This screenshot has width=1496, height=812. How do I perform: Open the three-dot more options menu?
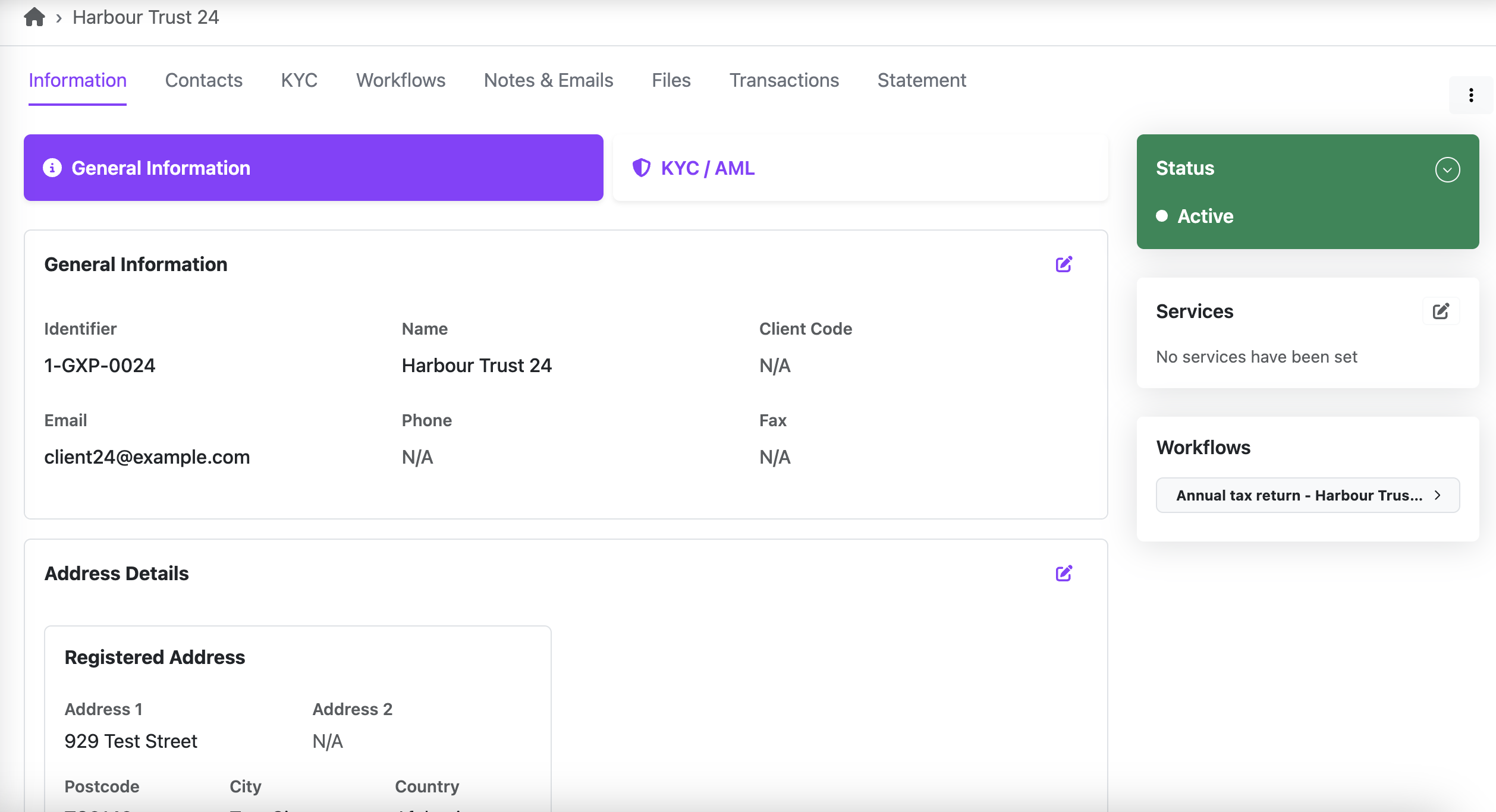coord(1471,95)
